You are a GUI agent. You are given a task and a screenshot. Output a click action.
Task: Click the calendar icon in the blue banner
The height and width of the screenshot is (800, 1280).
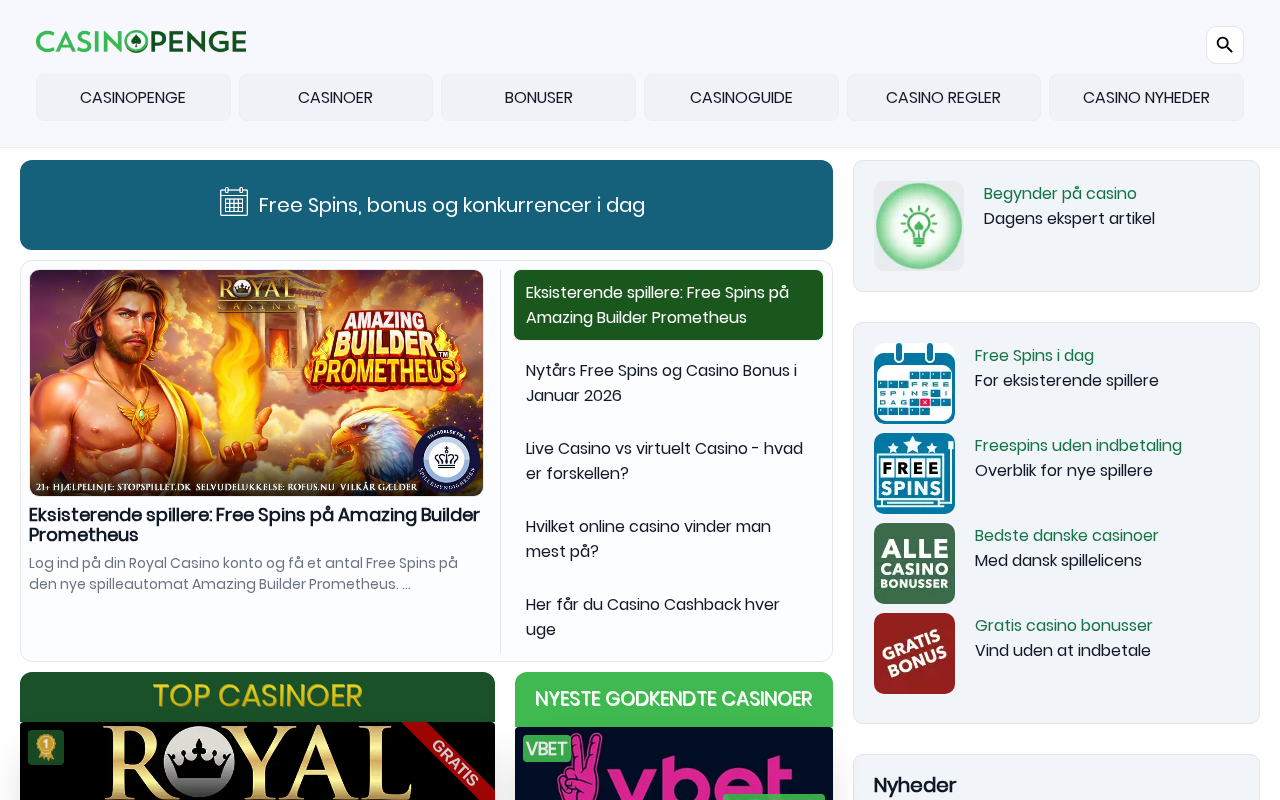pyautogui.click(x=234, y=202)
